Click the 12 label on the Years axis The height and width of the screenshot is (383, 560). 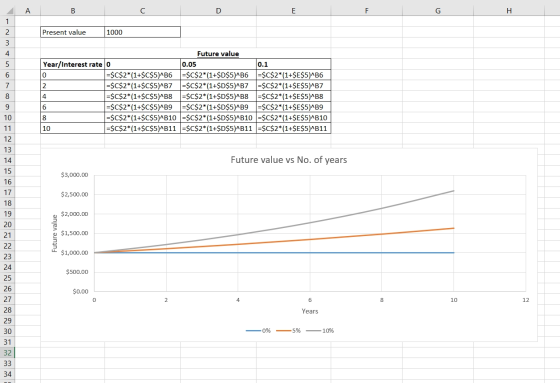(x=526, y=300)
